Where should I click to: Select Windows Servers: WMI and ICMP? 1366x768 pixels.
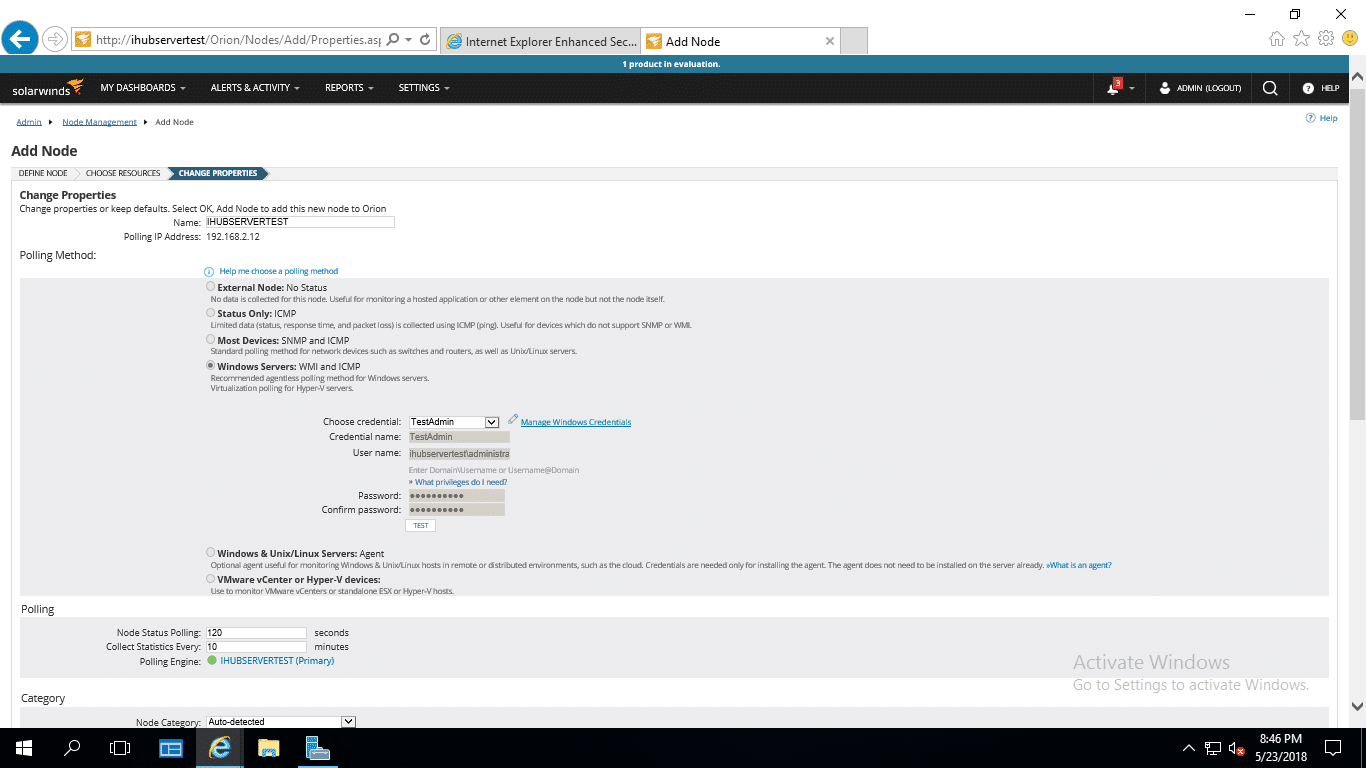(x=210, y=366)
